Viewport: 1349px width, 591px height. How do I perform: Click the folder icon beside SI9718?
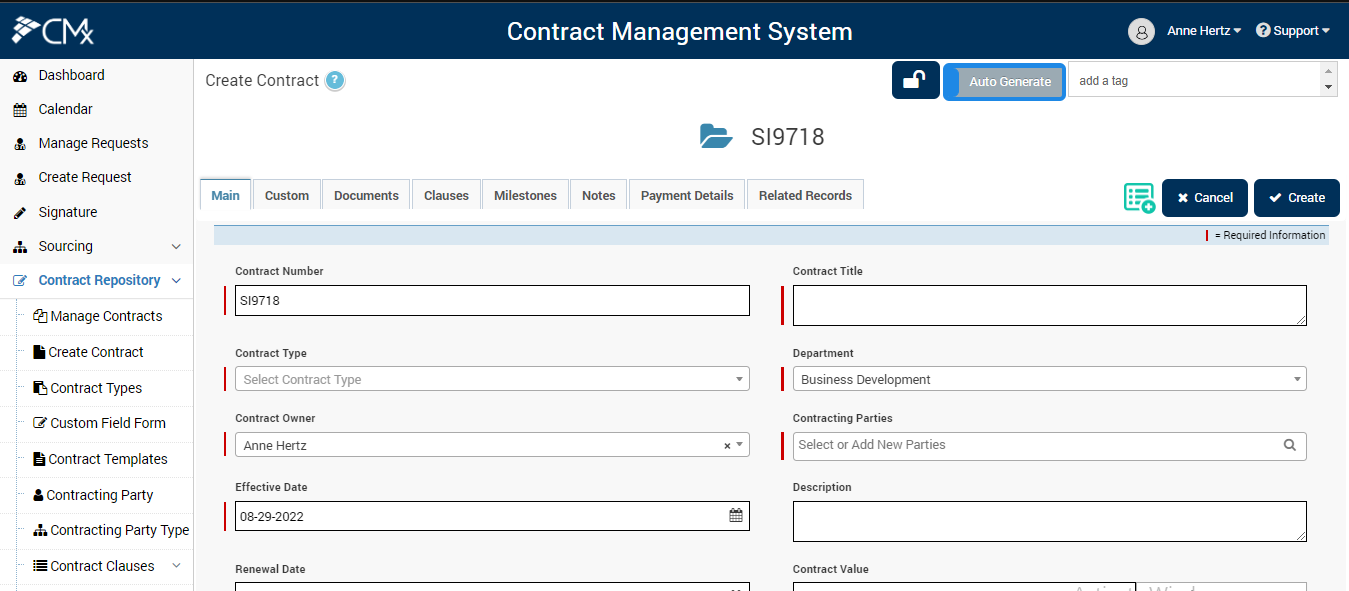[x=716, y=136]
